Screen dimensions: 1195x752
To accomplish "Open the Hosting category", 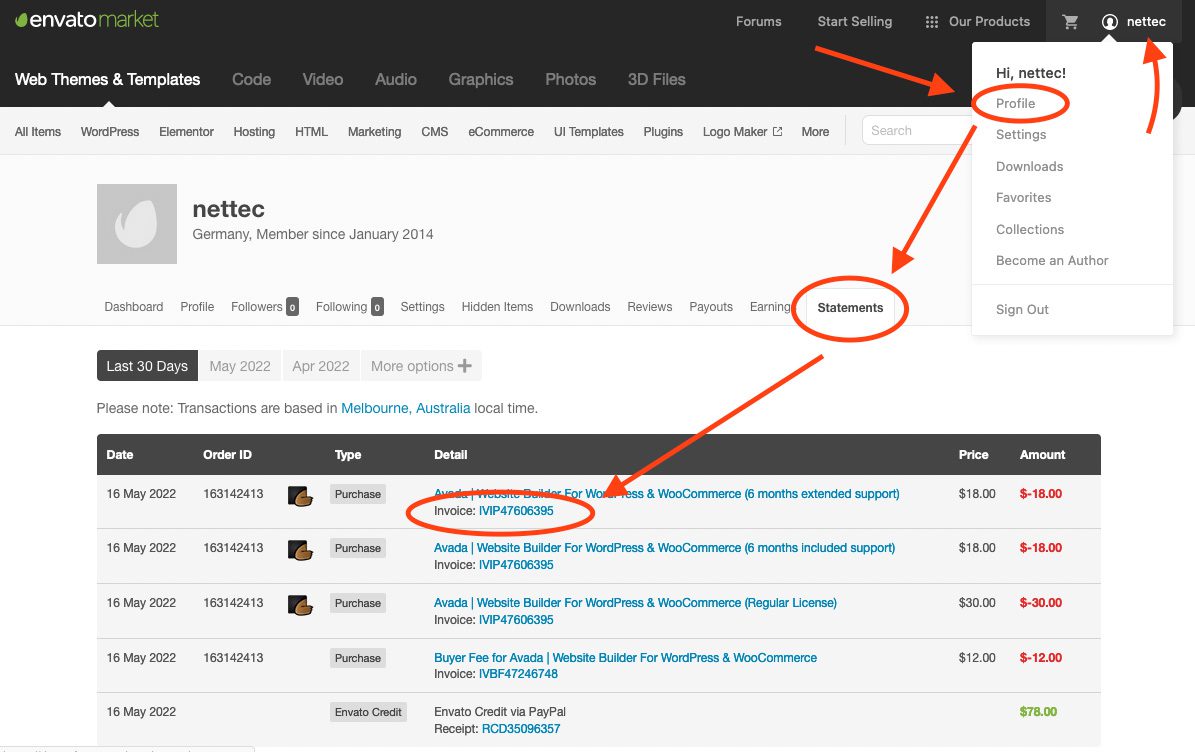I will click(x=254, y=132).
